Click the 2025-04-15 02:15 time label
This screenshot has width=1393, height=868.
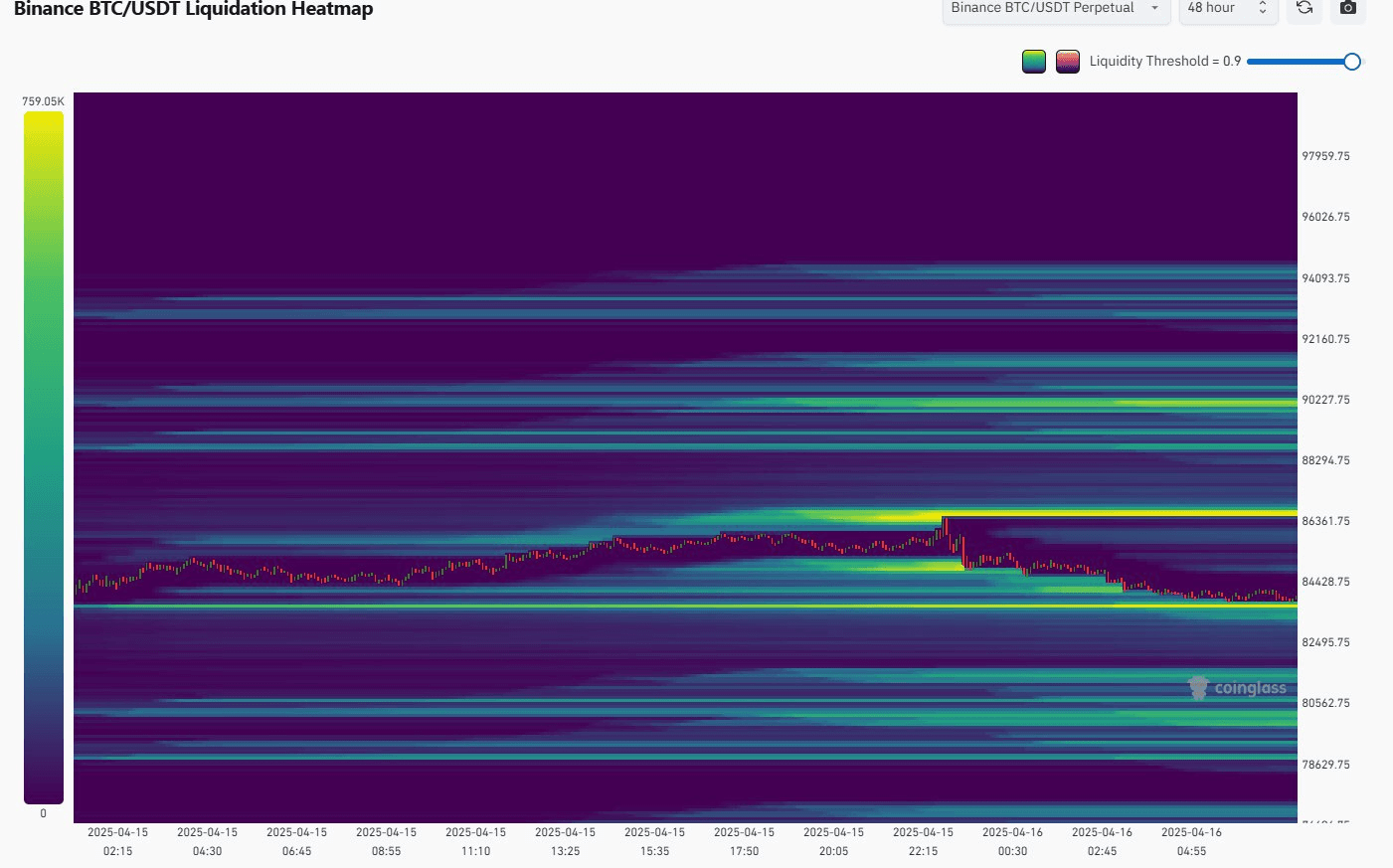point(117,841)
